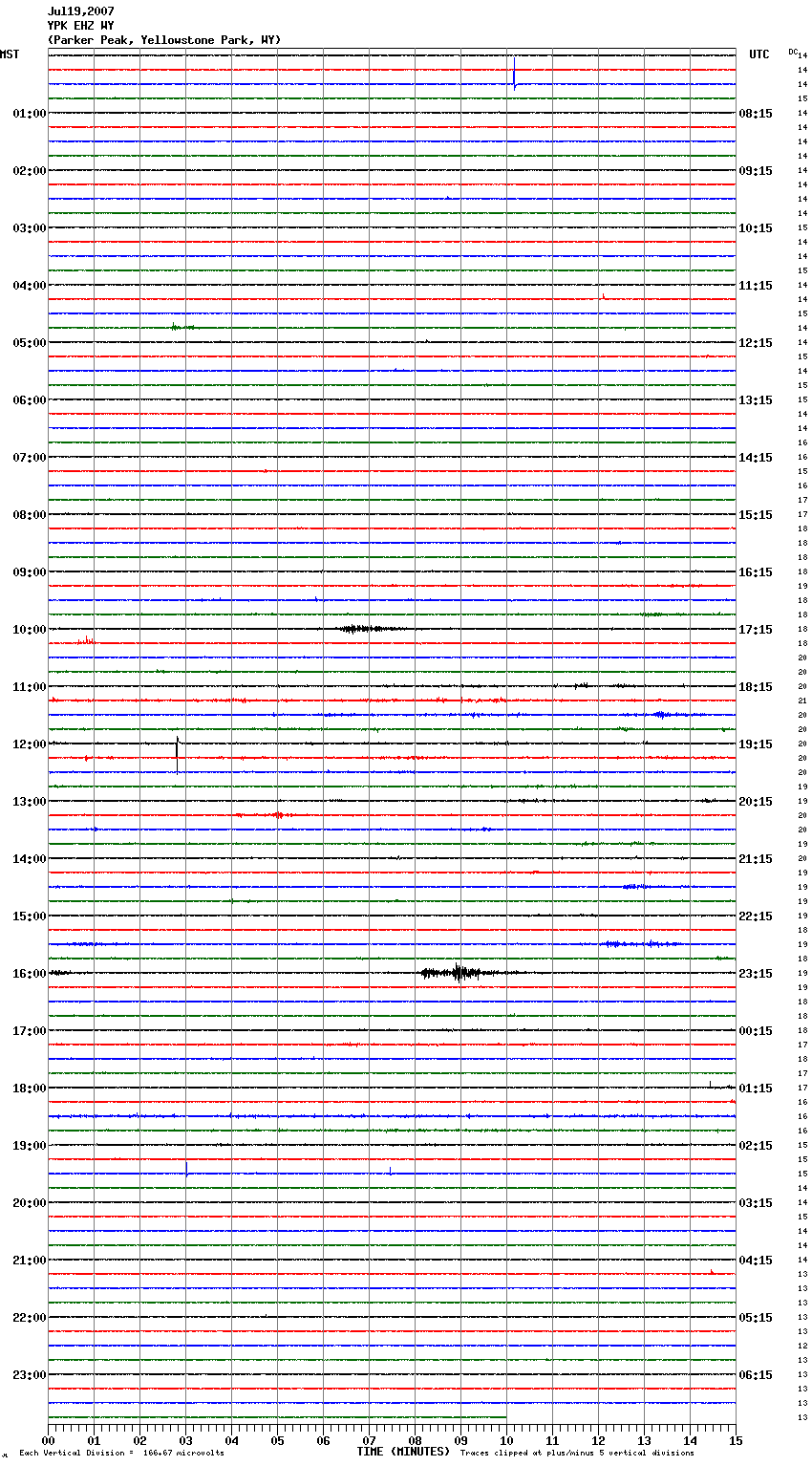
Task: Click the "06:15" UTC time label
Action: 756,1375
